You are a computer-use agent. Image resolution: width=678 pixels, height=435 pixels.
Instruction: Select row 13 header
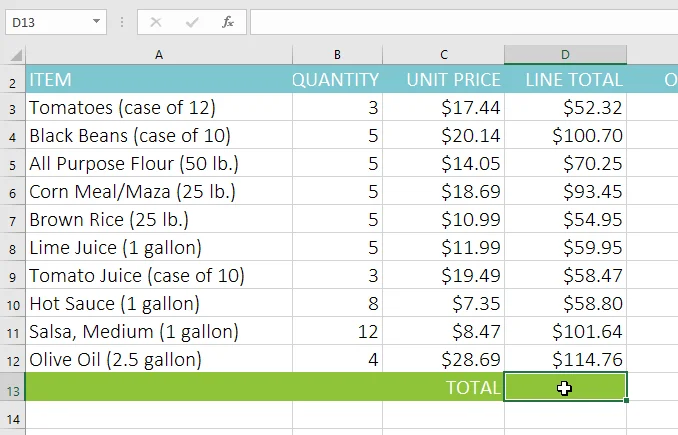(13, 387)
